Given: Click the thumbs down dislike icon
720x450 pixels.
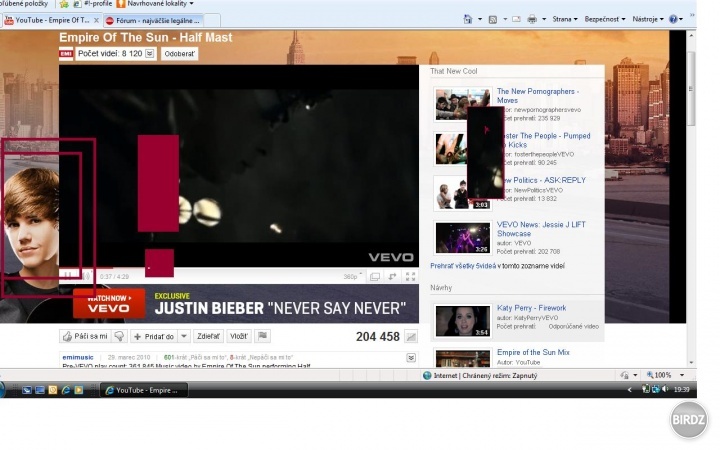Looking at the screenshot, I should [x=119, y=337].
